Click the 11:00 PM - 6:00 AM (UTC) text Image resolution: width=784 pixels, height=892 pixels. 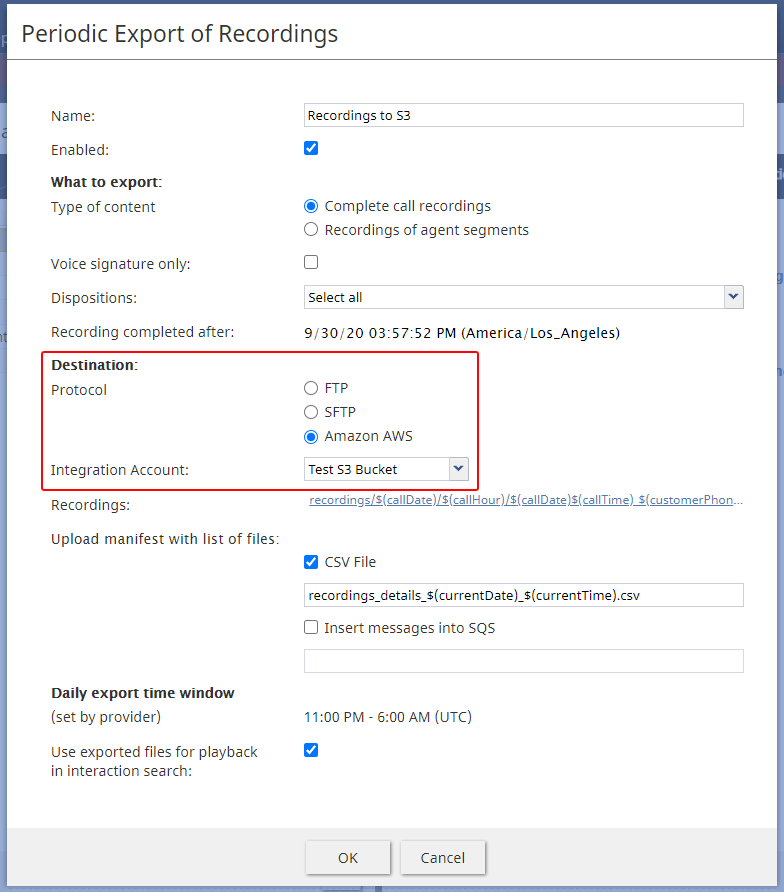coord(388,717)
